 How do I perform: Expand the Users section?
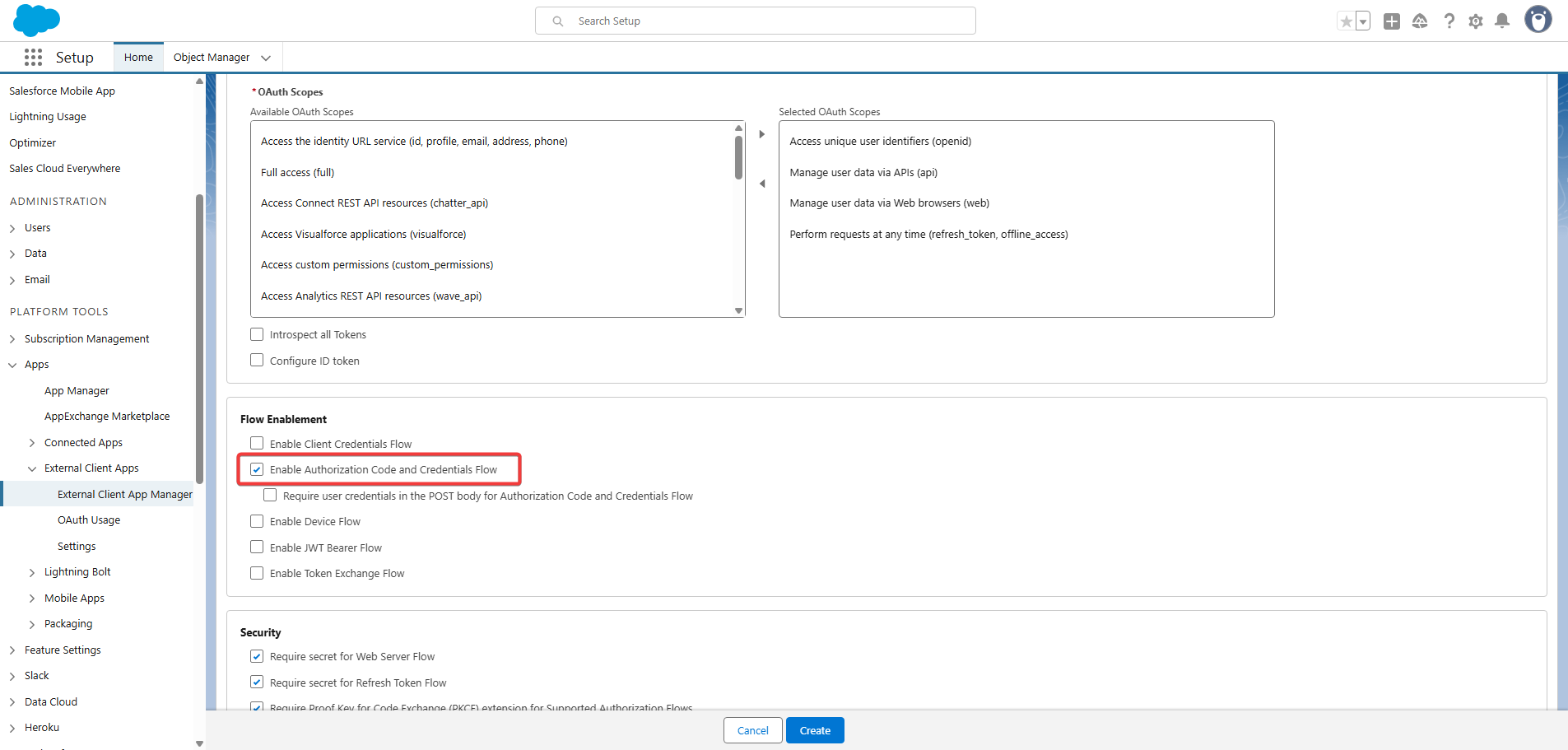[x=12, y=228]
